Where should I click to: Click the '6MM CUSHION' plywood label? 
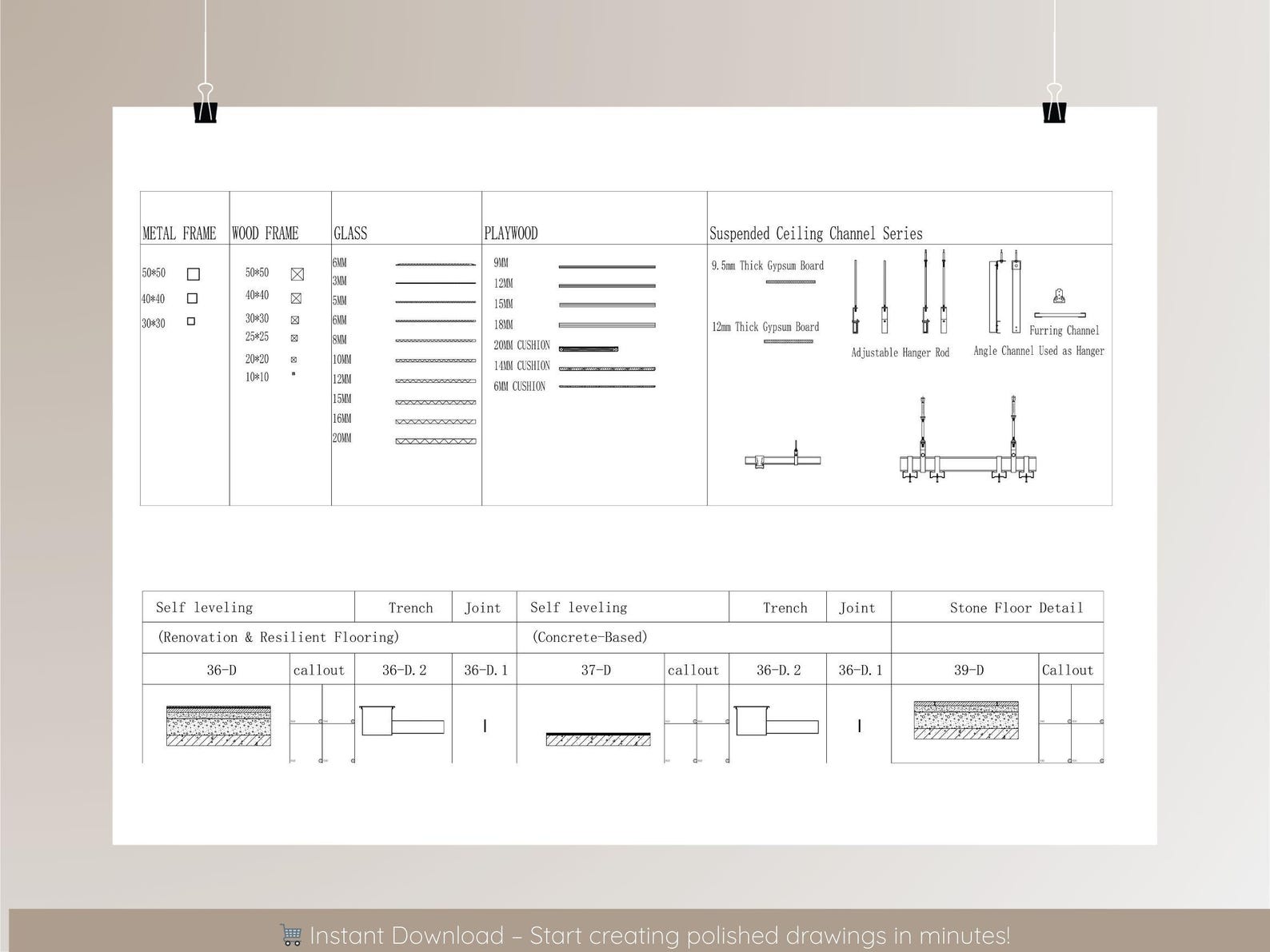click(x=519, y=386)
